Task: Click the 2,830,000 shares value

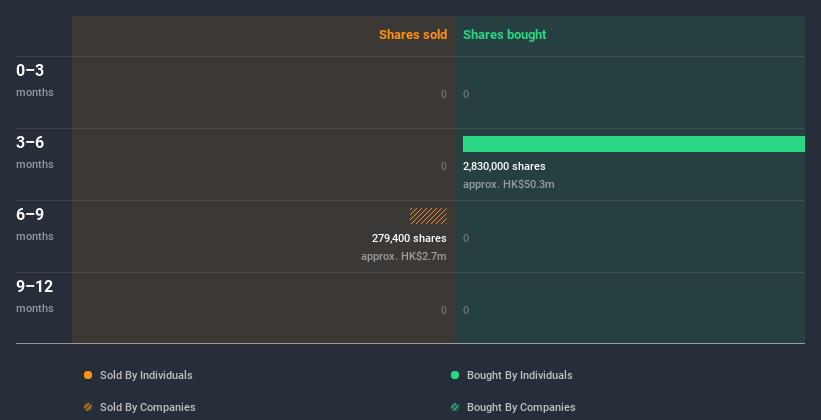Action: coord(504,166)
